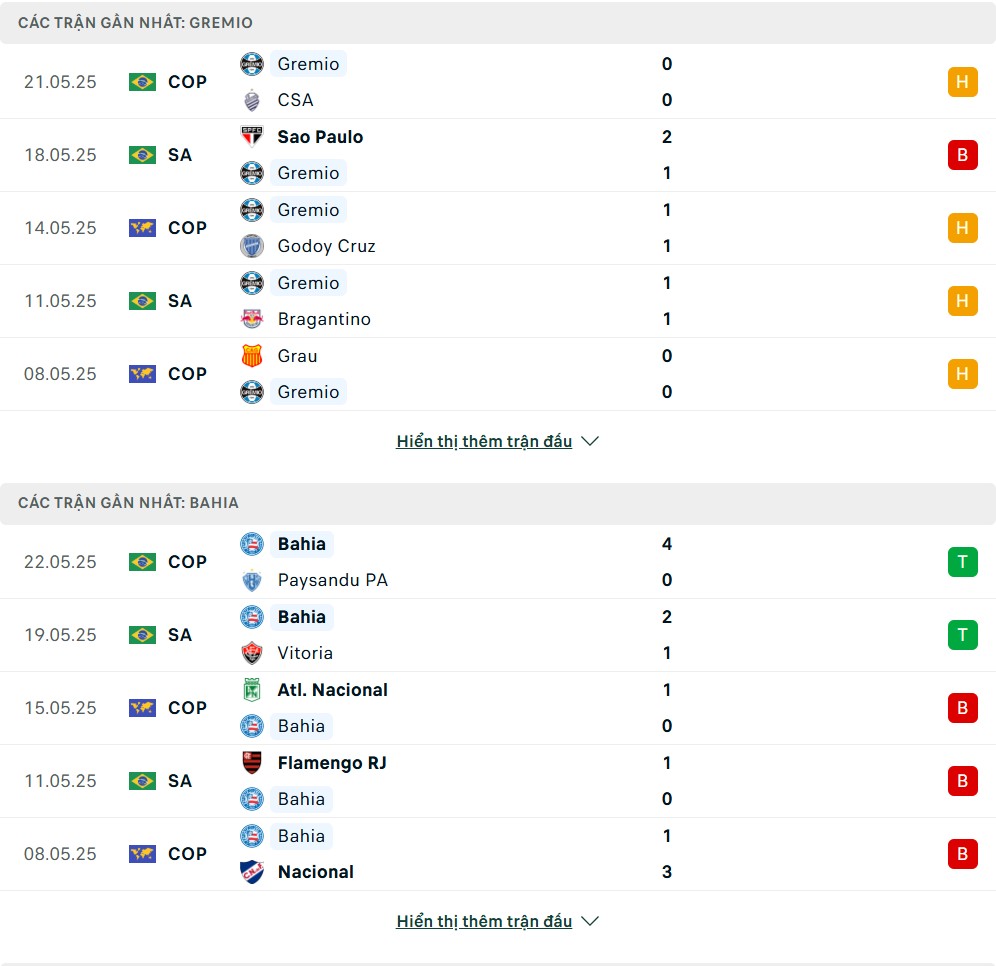Click the red B badge for Sao Paulo match

click(962, 155)
